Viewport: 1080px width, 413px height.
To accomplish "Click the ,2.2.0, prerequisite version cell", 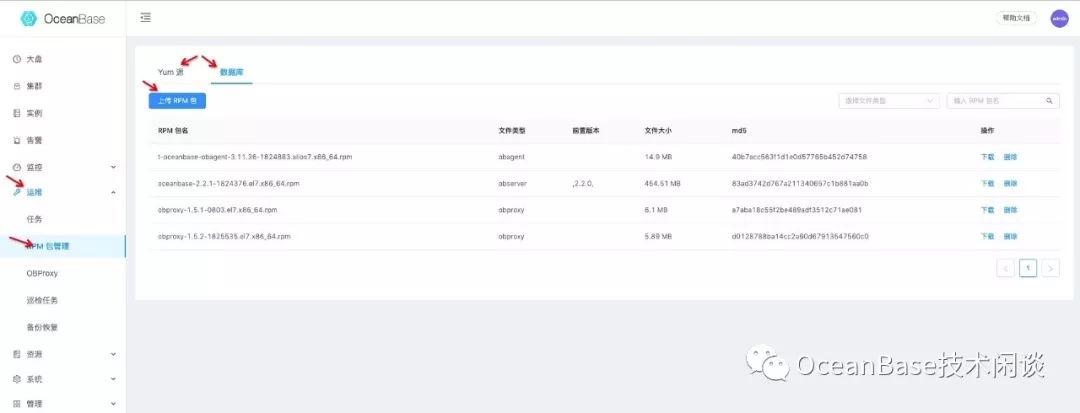I will click(x=582, y=184).
